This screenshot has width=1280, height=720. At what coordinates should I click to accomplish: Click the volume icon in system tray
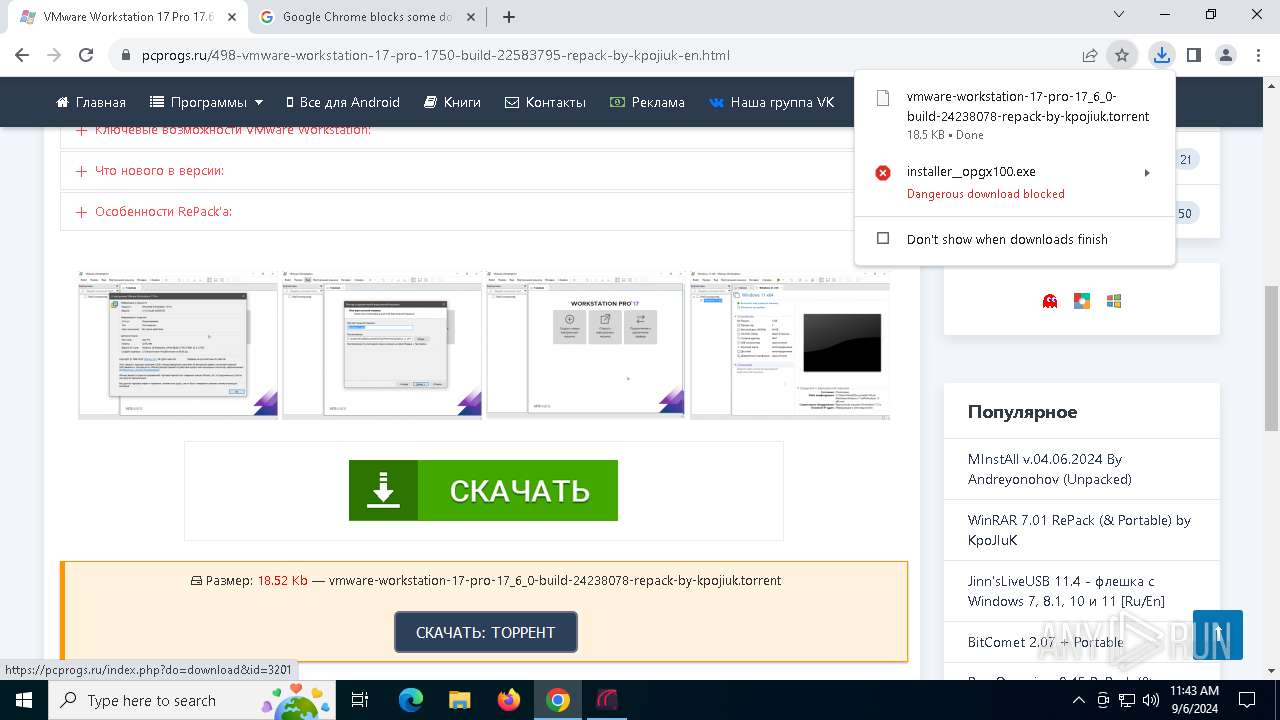[x=1149, y=700]
